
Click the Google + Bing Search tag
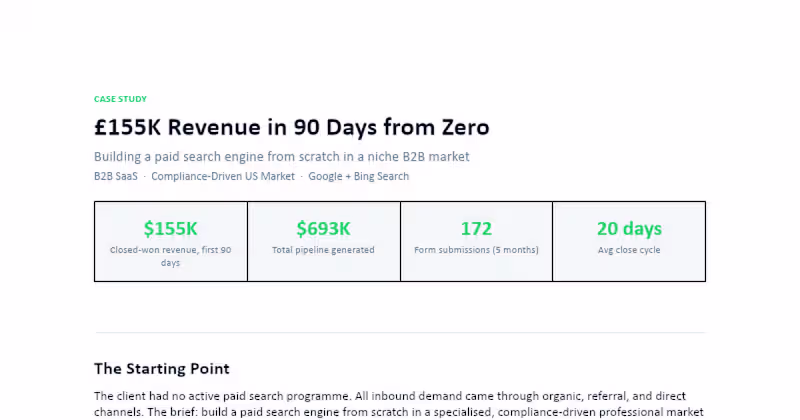359,177
